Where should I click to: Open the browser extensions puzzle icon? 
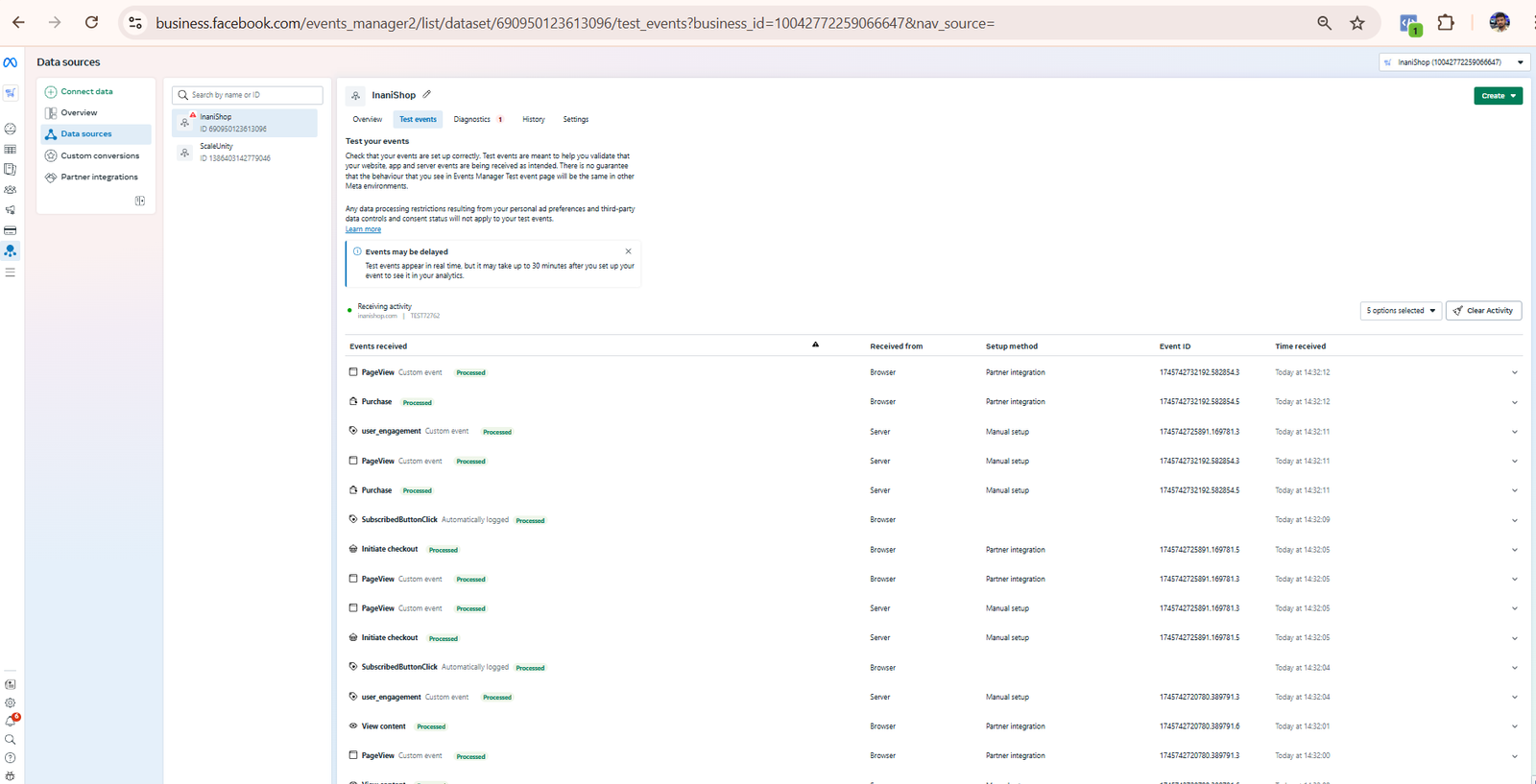pyautogui.click(x=1446, y=23)
